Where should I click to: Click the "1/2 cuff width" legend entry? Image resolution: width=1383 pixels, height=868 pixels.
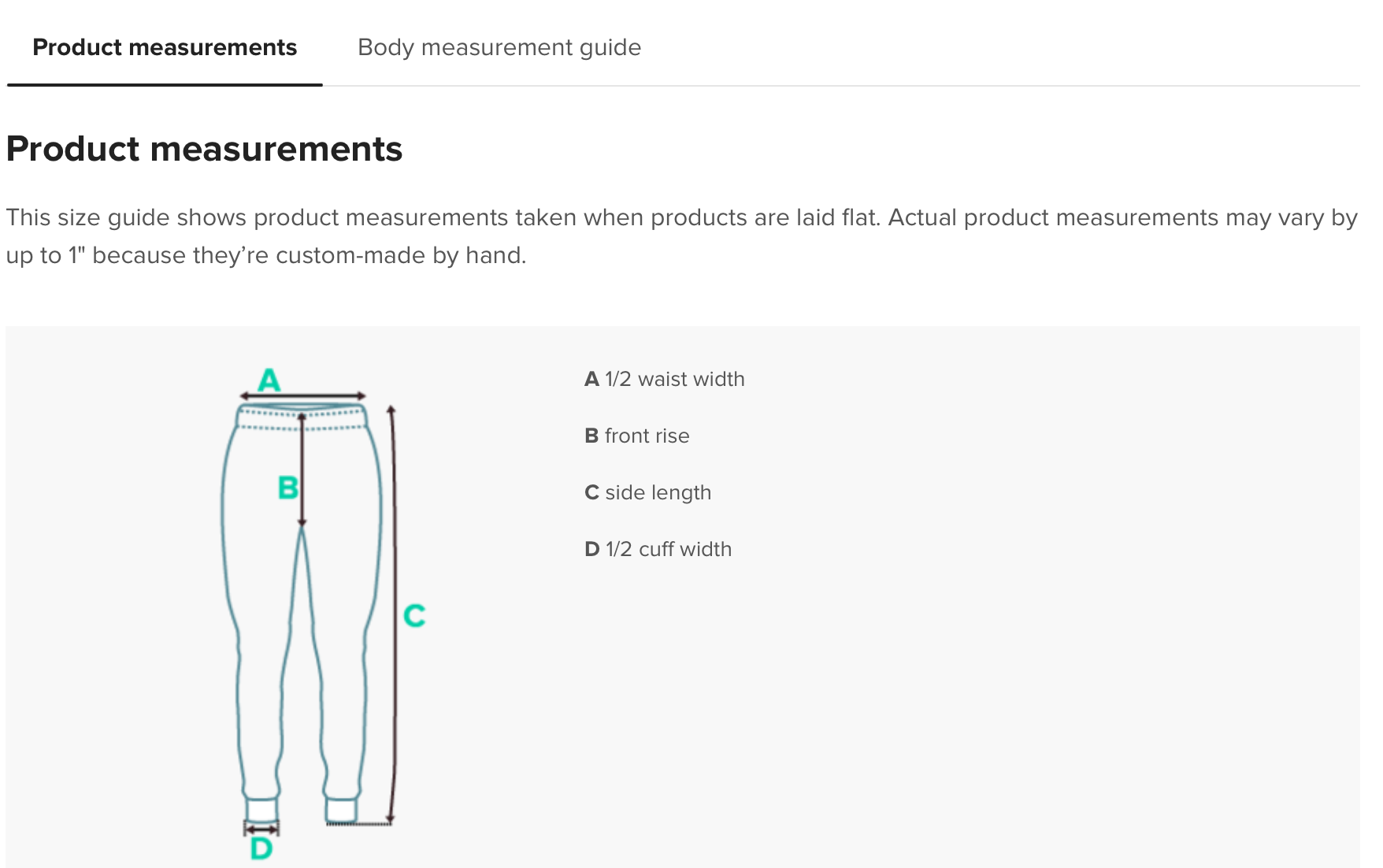(658, 549)
